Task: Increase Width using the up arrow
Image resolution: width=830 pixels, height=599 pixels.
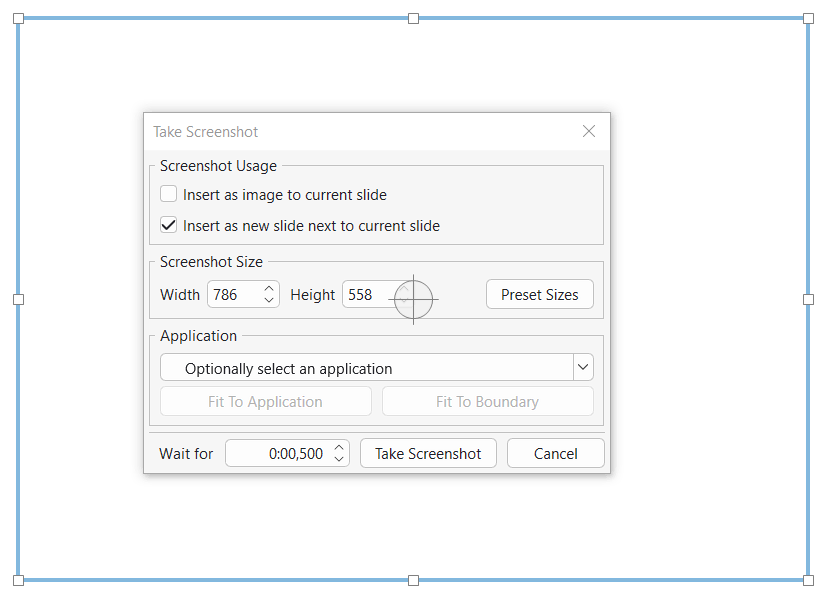Action: [x=269, y=289]
